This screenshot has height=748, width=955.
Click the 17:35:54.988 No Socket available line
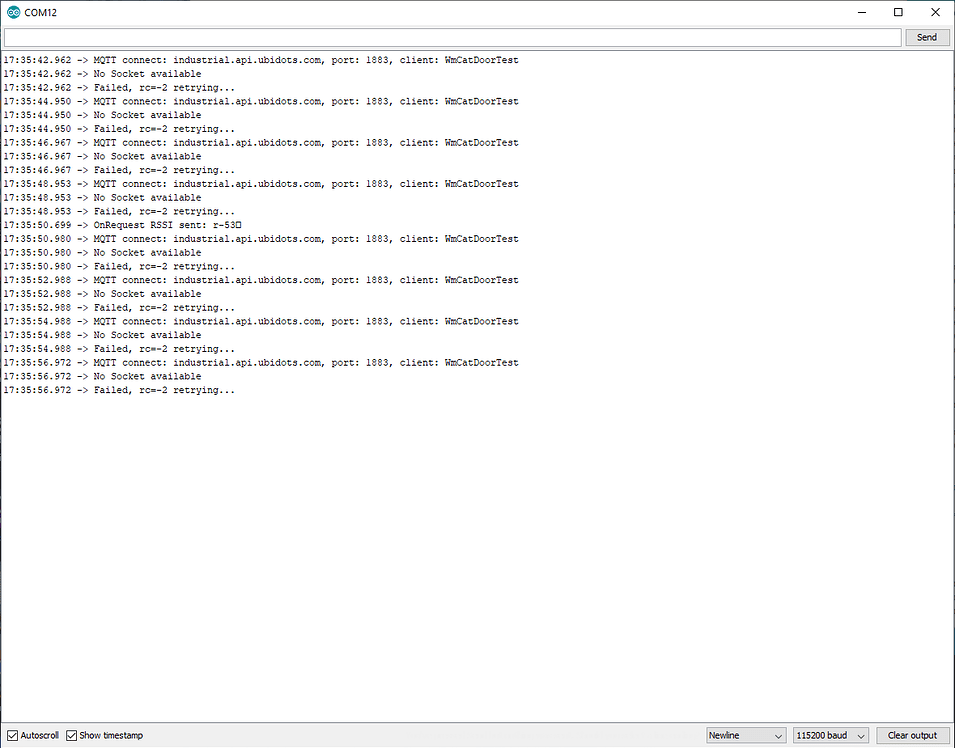[x=102, y=335]
